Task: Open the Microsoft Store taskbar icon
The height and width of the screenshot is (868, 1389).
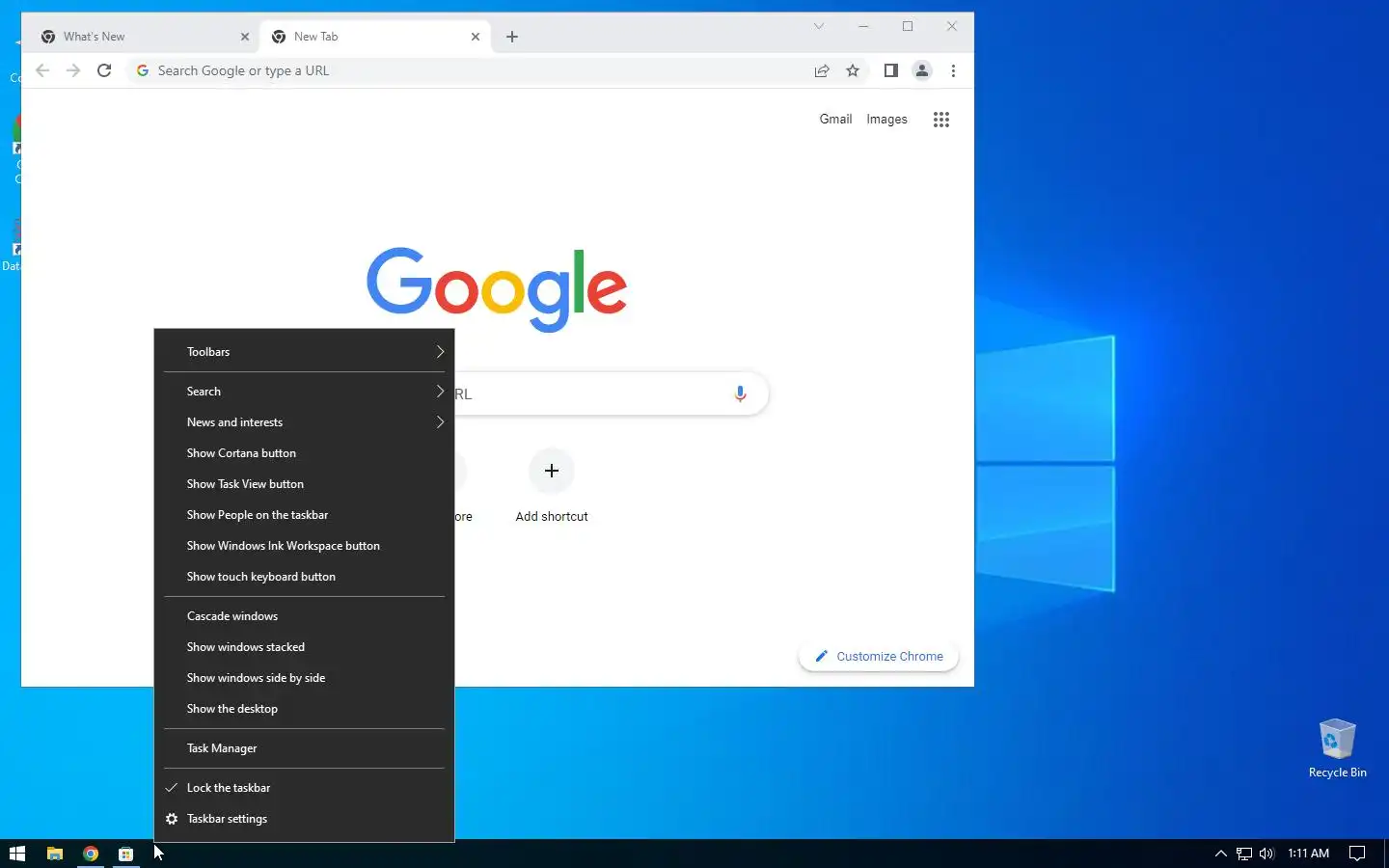Action: click(125, 854)
